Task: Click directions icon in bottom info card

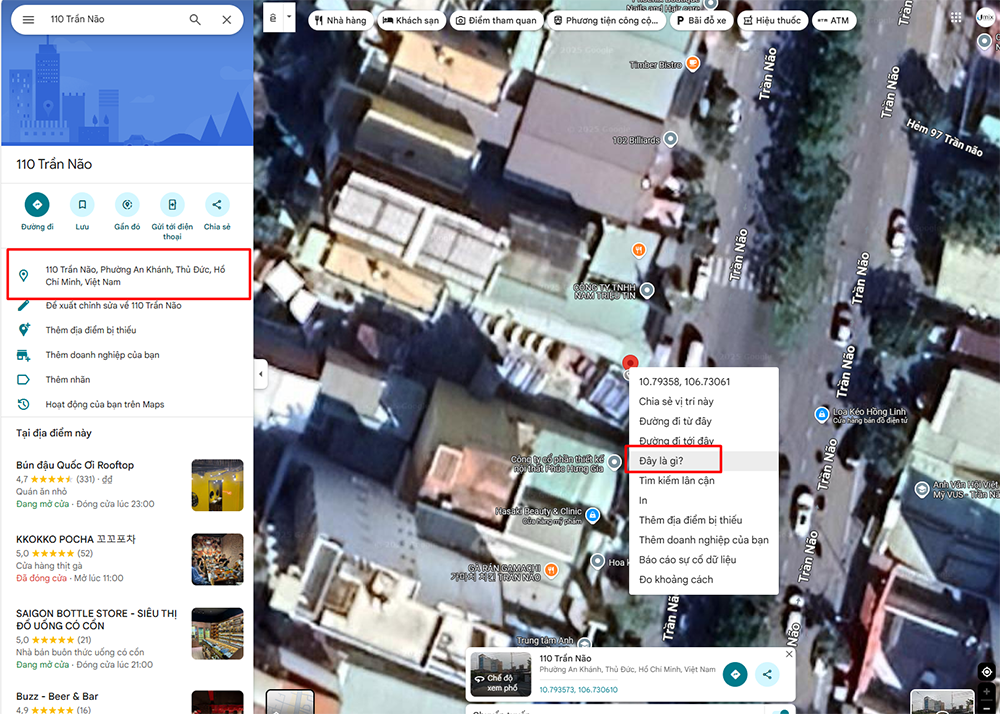Action: 735,674
